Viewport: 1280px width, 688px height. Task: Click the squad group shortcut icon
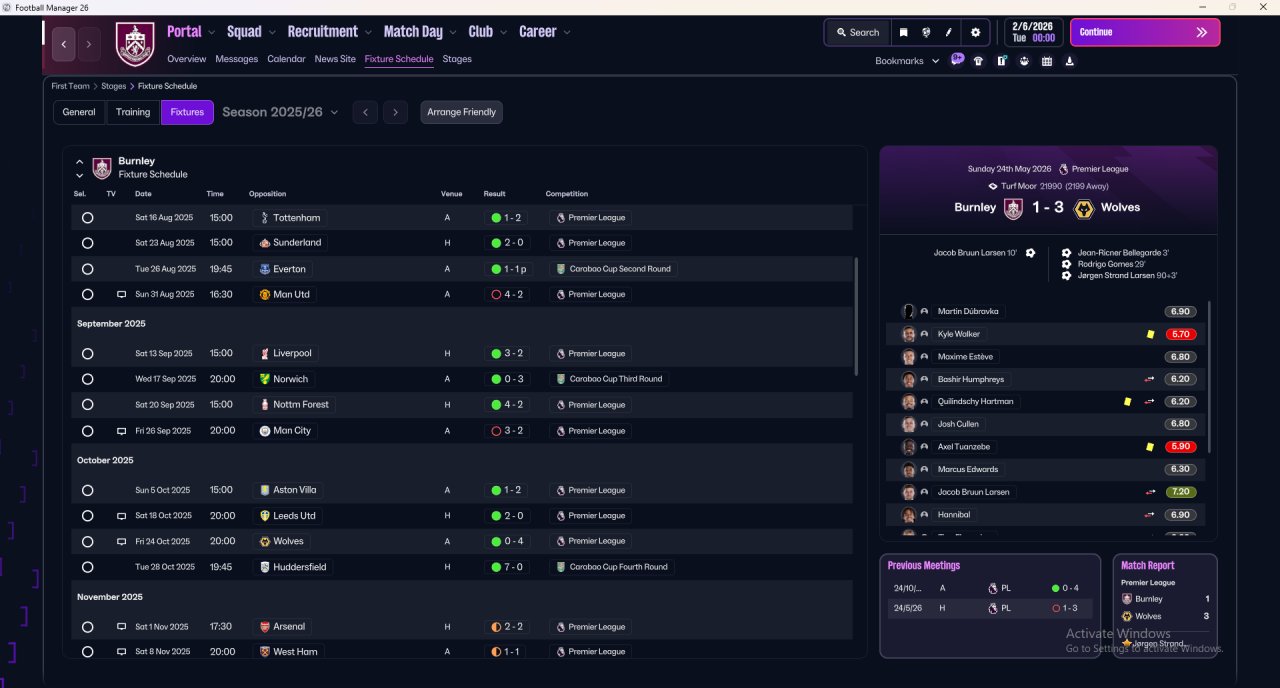click(x=1024, y=61)
